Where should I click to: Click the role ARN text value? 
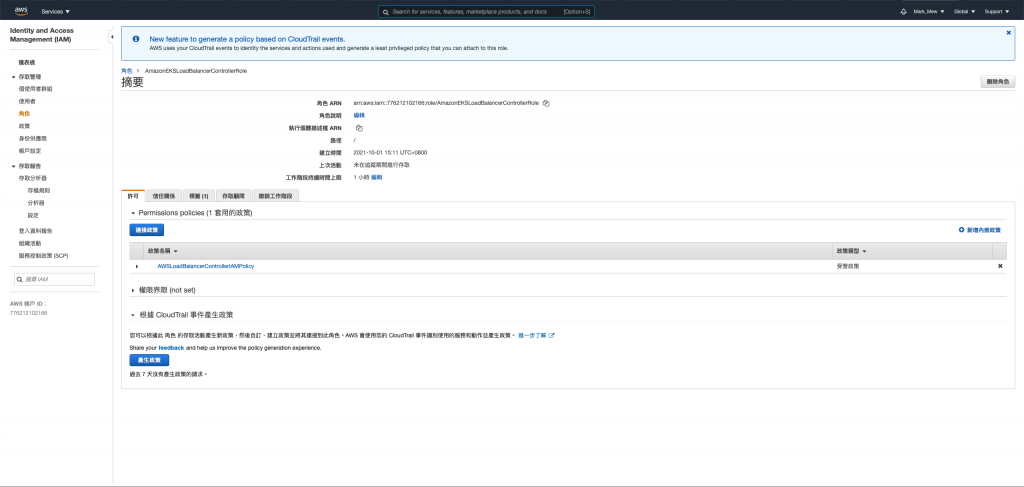coord(446,103)
